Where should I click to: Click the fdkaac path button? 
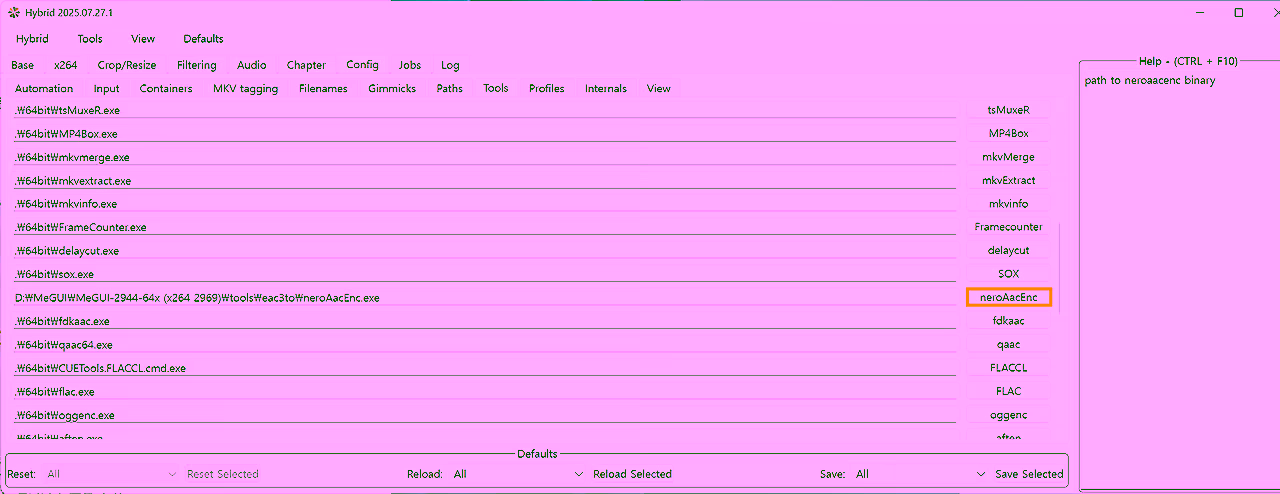point(1008,321)
